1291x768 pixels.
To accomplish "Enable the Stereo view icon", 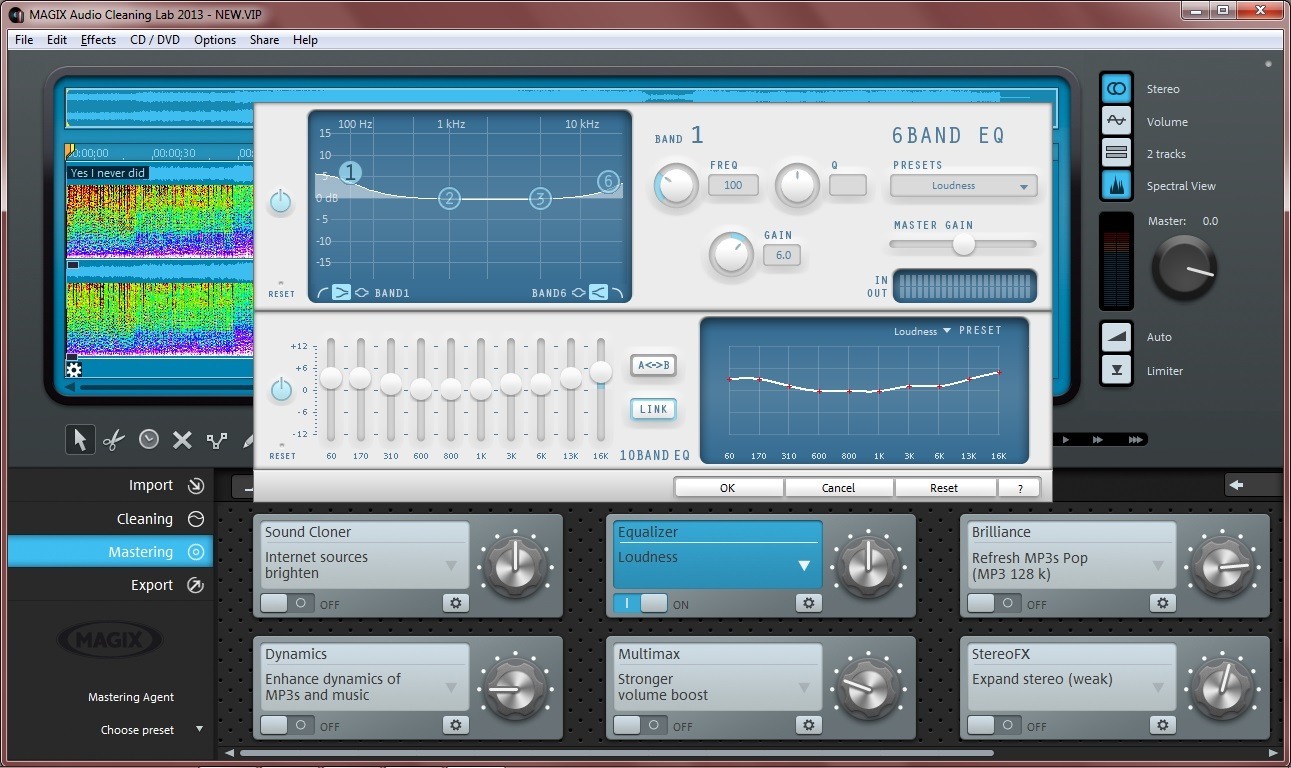I will tap(1116, 89).
